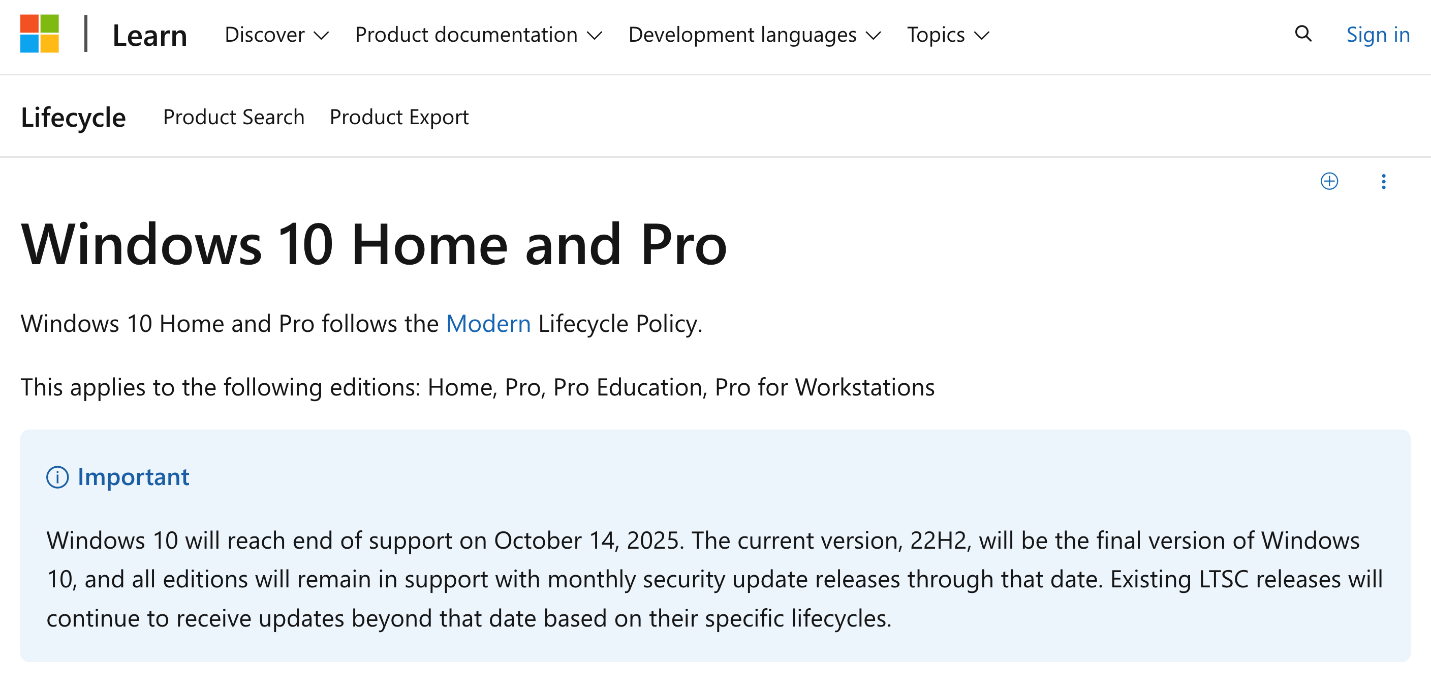Open the Lifecycle section title link
Viewport: 1431px width, 681px height.
[x=73, y=118]
